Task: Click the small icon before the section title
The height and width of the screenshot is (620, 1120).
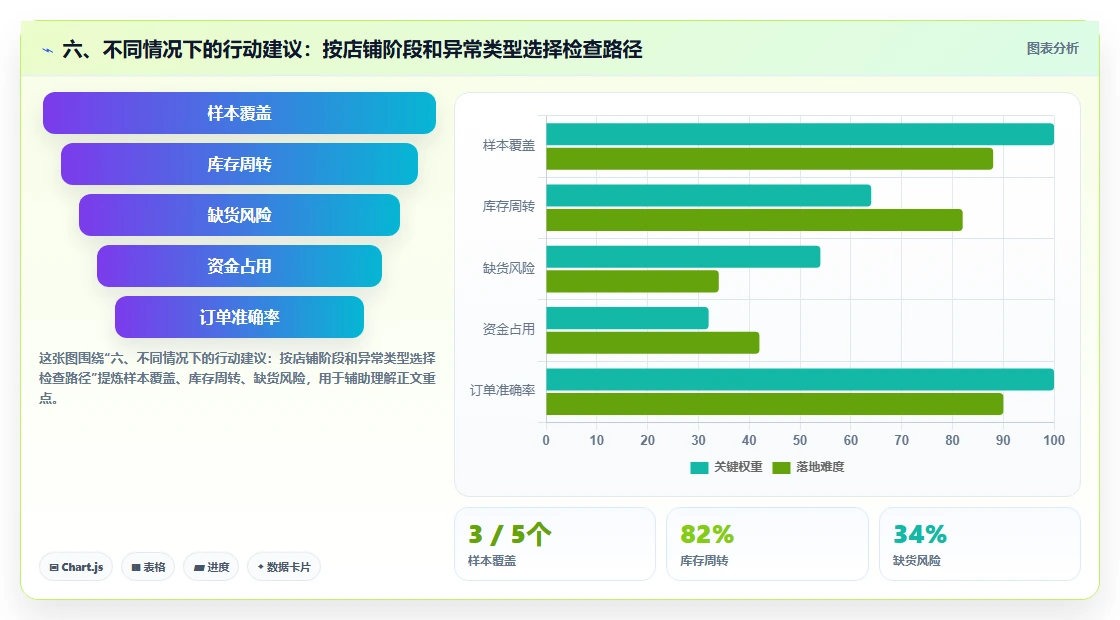Action: coord(48,50)
